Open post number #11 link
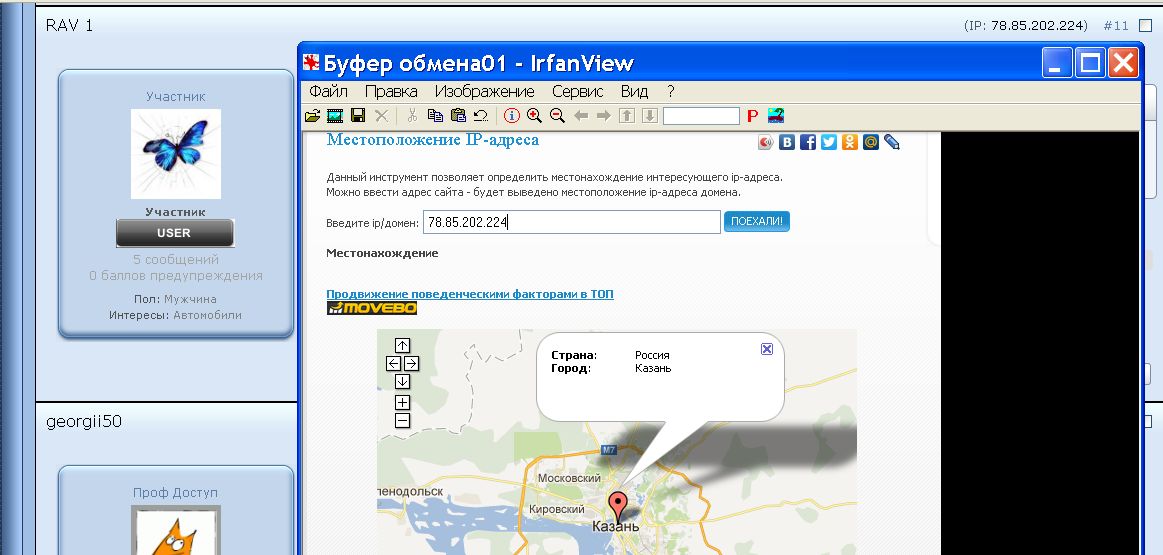 [1116, 25]
